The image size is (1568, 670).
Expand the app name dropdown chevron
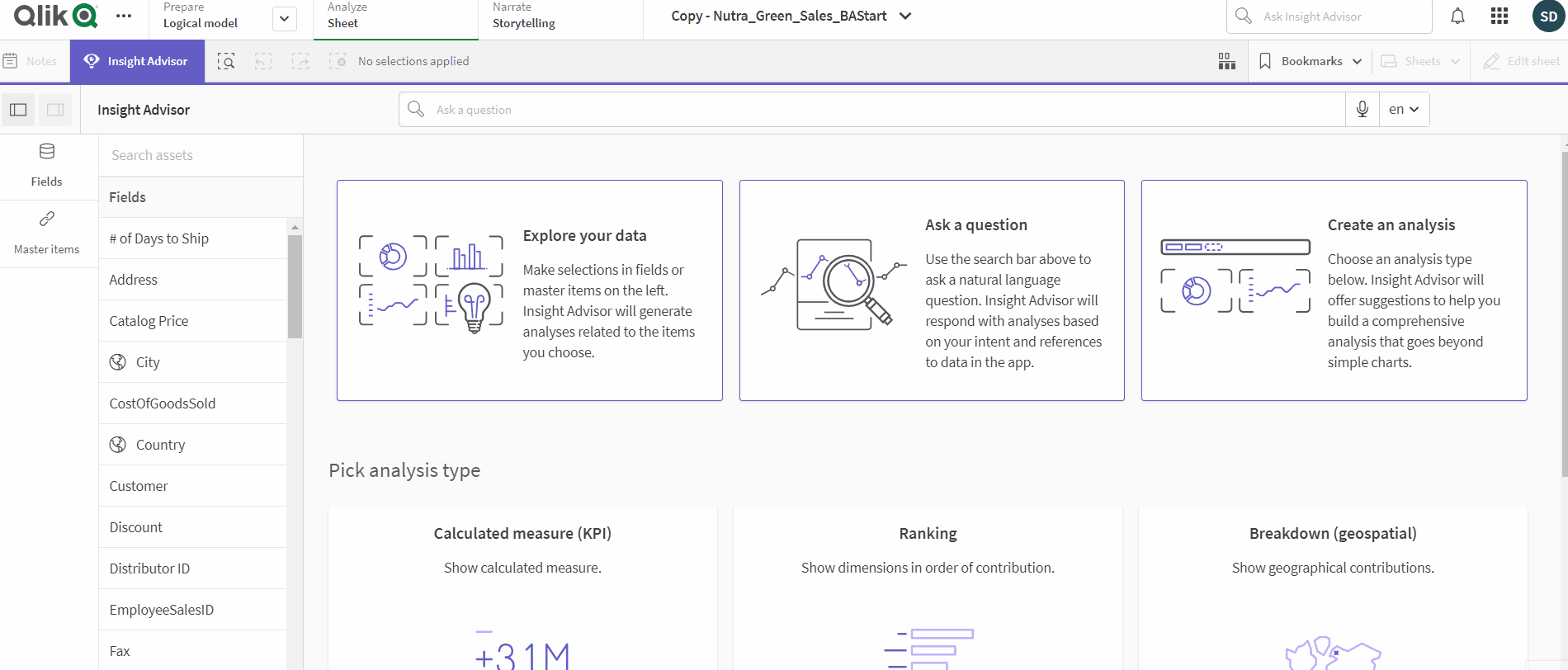click(x=905, y=16)
